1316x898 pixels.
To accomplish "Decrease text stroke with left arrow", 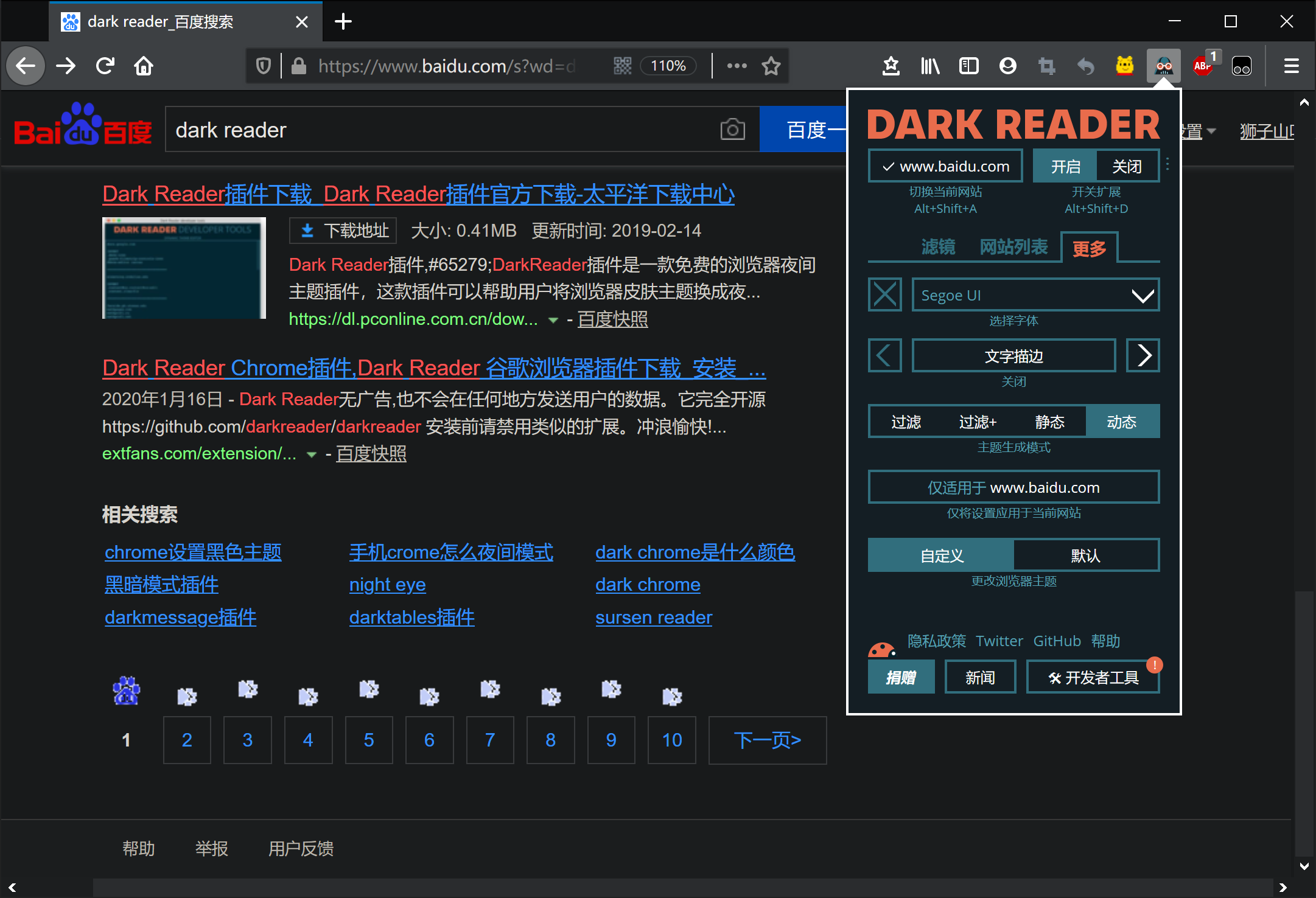I will pyautogui.click(x=884, y=355).
